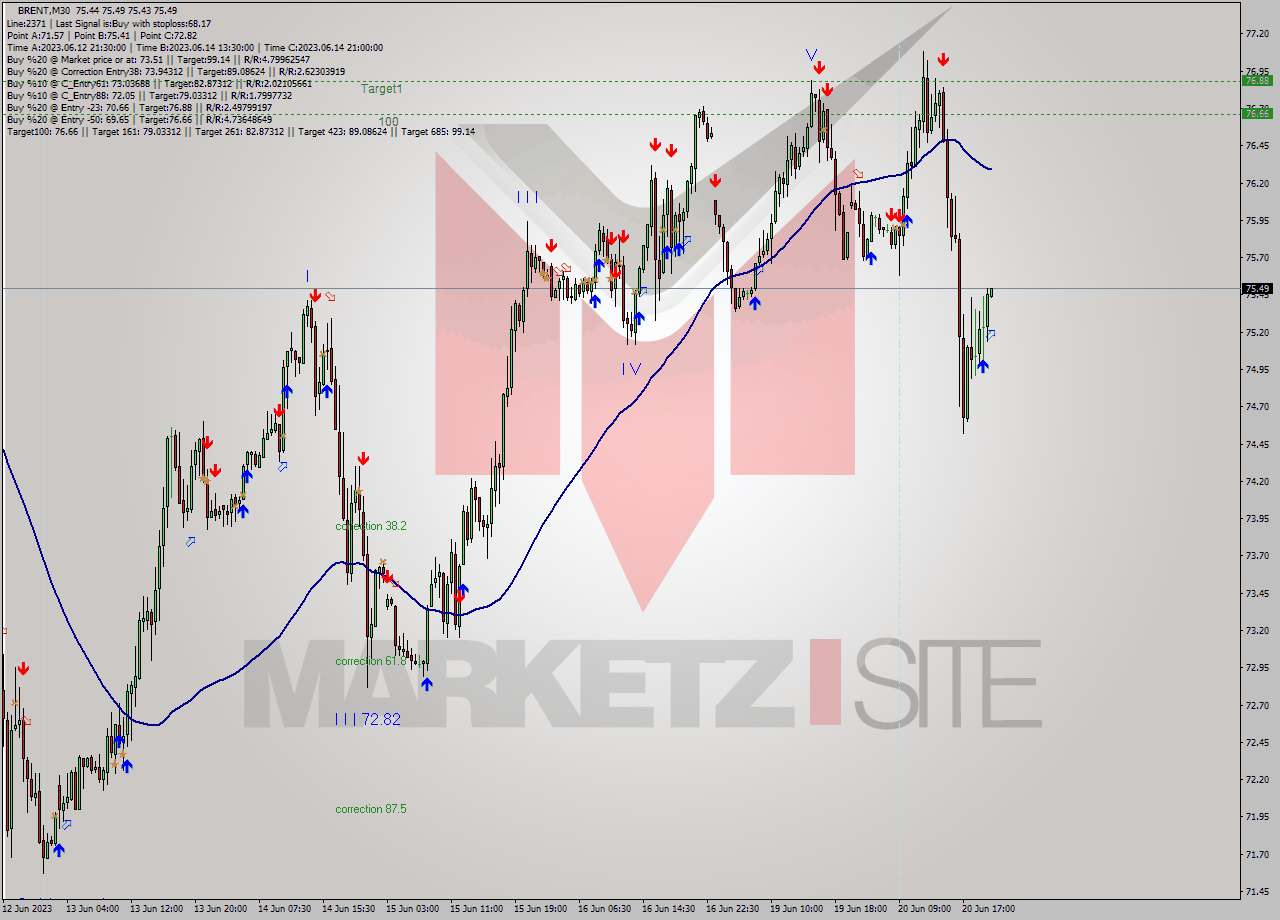Click the '14 Jun 07:30' time axis label
Image resolution: width=1280 pixels, height=920 pixels.
point(284,909)
